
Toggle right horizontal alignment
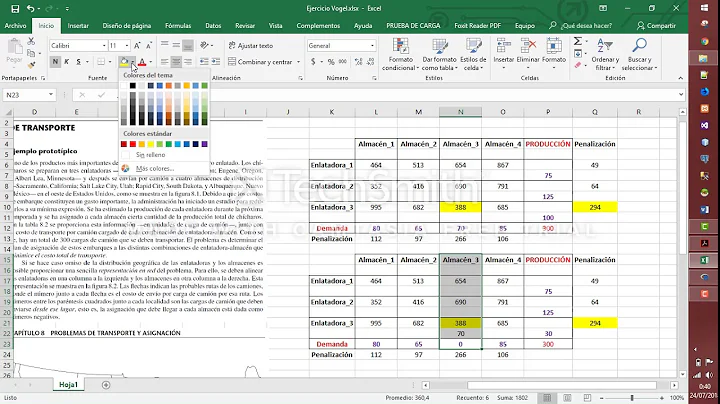(x=187, y=62)
